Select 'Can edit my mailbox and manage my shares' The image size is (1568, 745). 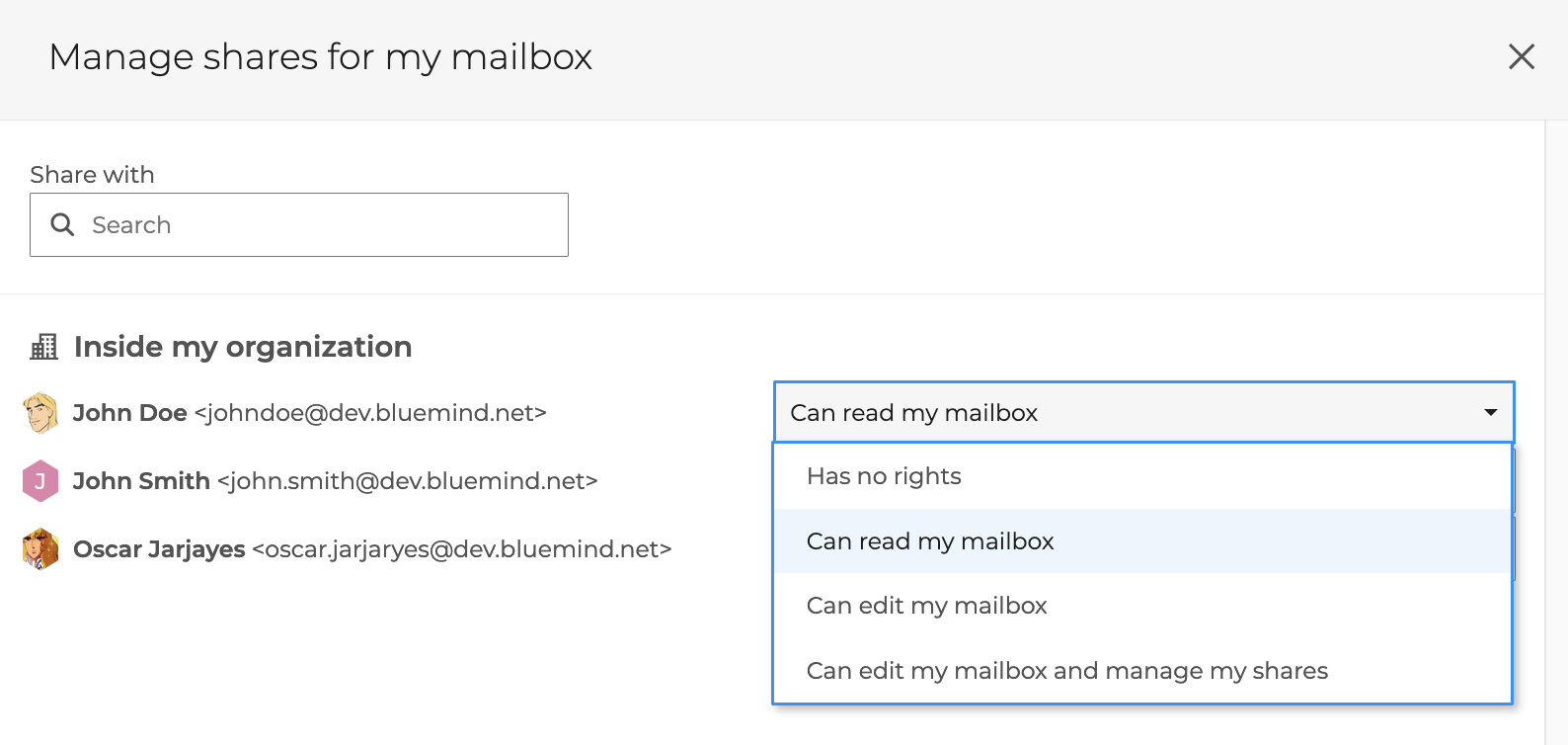1066,671
